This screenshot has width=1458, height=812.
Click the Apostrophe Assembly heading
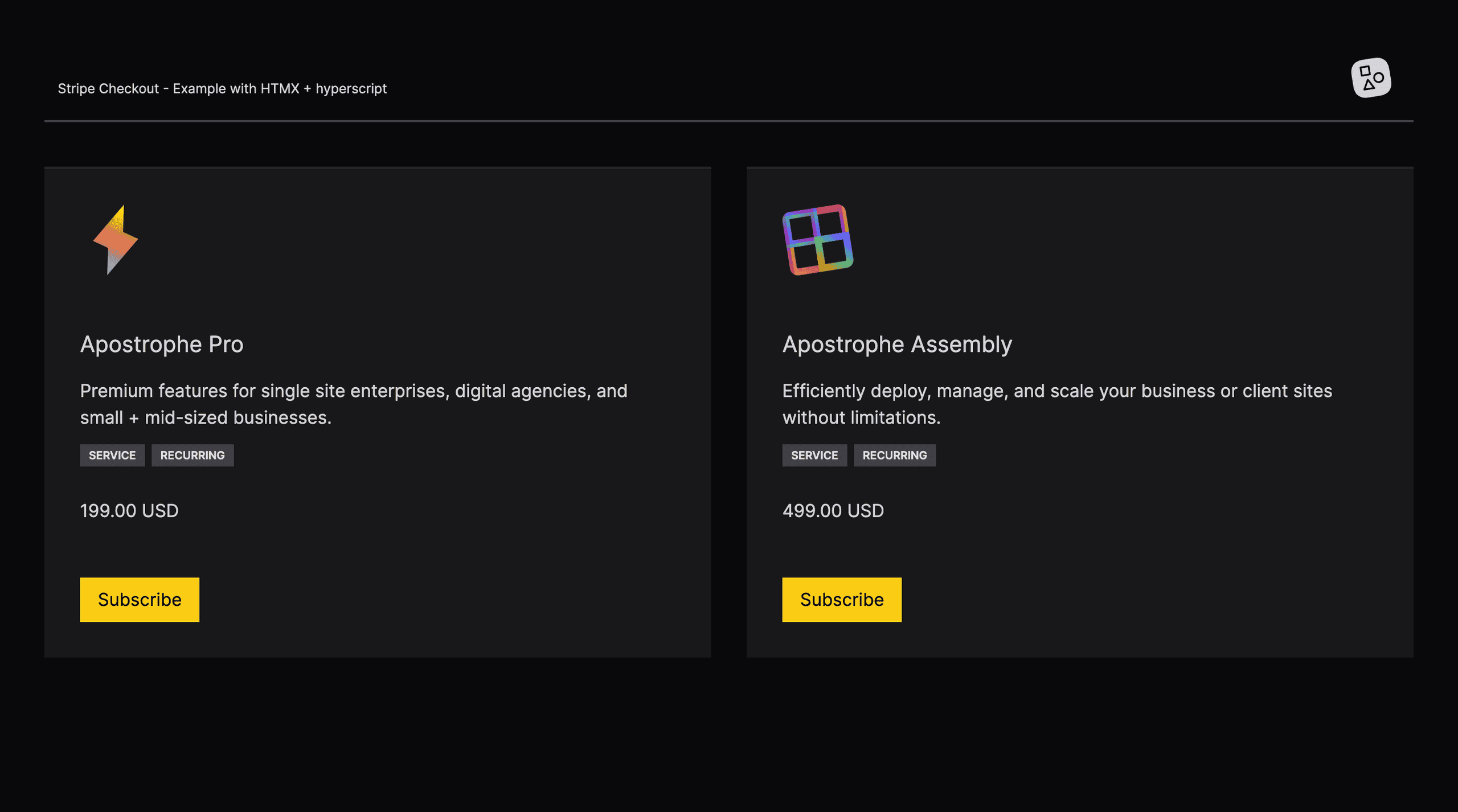click(x=897, y=345)
